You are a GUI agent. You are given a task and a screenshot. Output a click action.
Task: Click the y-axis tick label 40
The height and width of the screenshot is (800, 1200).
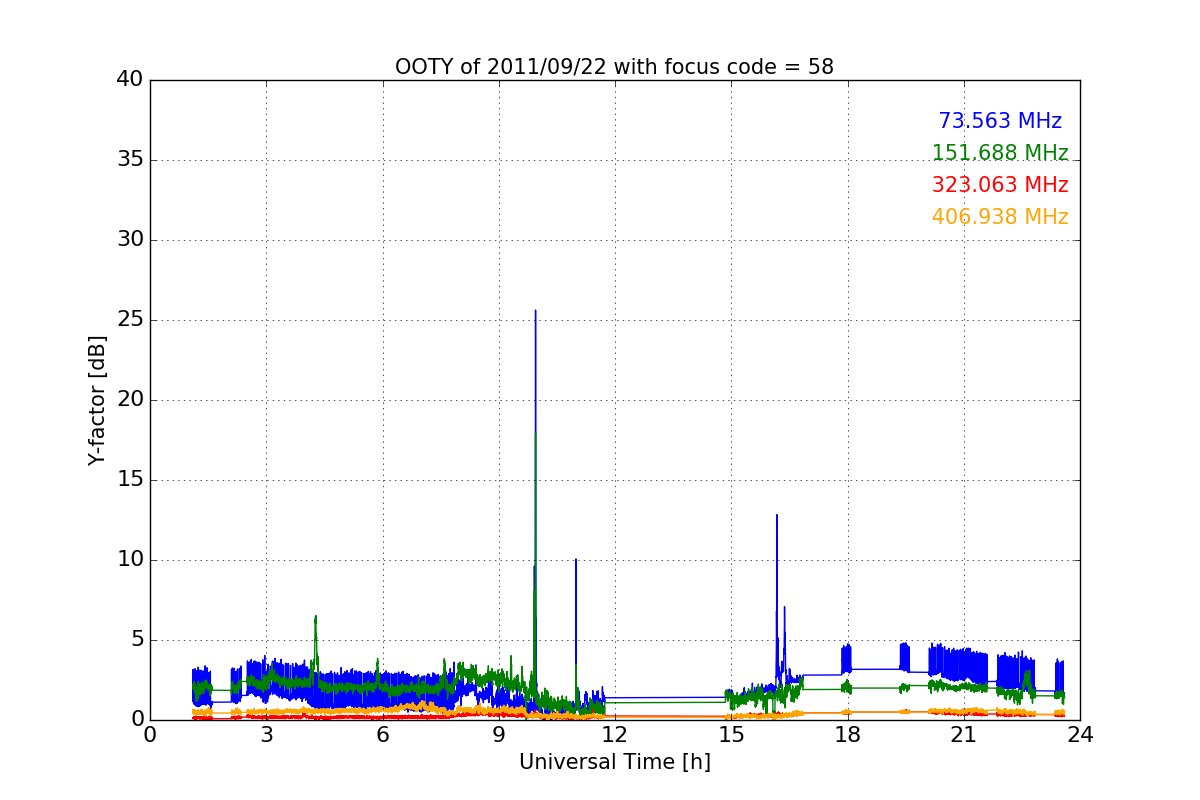pyautogui.click(x=130, y=80)
